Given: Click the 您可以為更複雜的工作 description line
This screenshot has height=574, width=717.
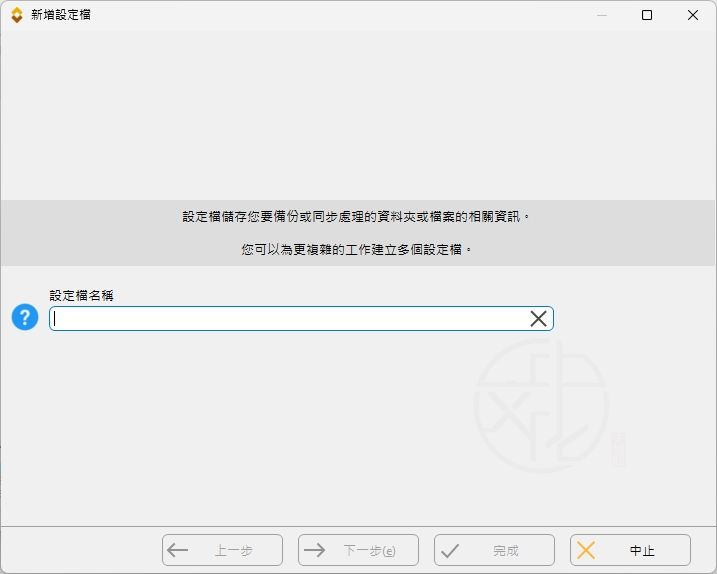Looking at the screenshot, I should [357, 250].
